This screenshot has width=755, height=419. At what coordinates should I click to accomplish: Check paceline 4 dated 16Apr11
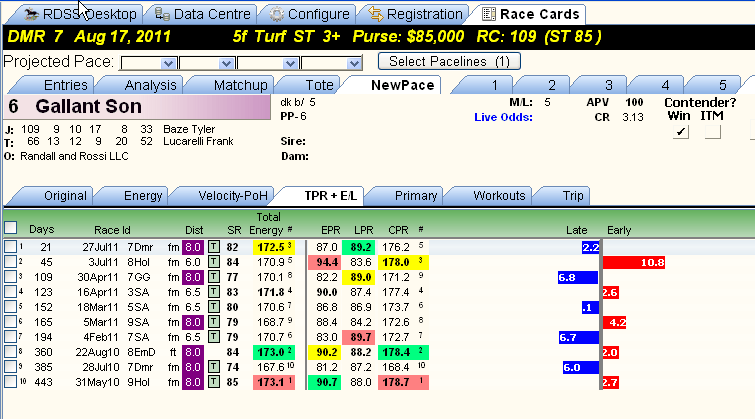coord(10,292)
